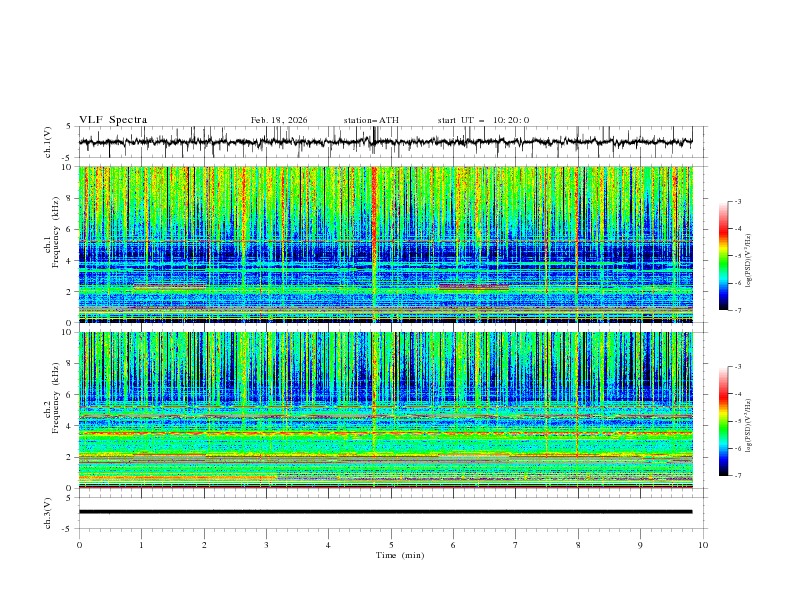Click the ch.1 spectrogram color scale bar
This screenshot has width=792, height=612.
[x=723, y=256]
